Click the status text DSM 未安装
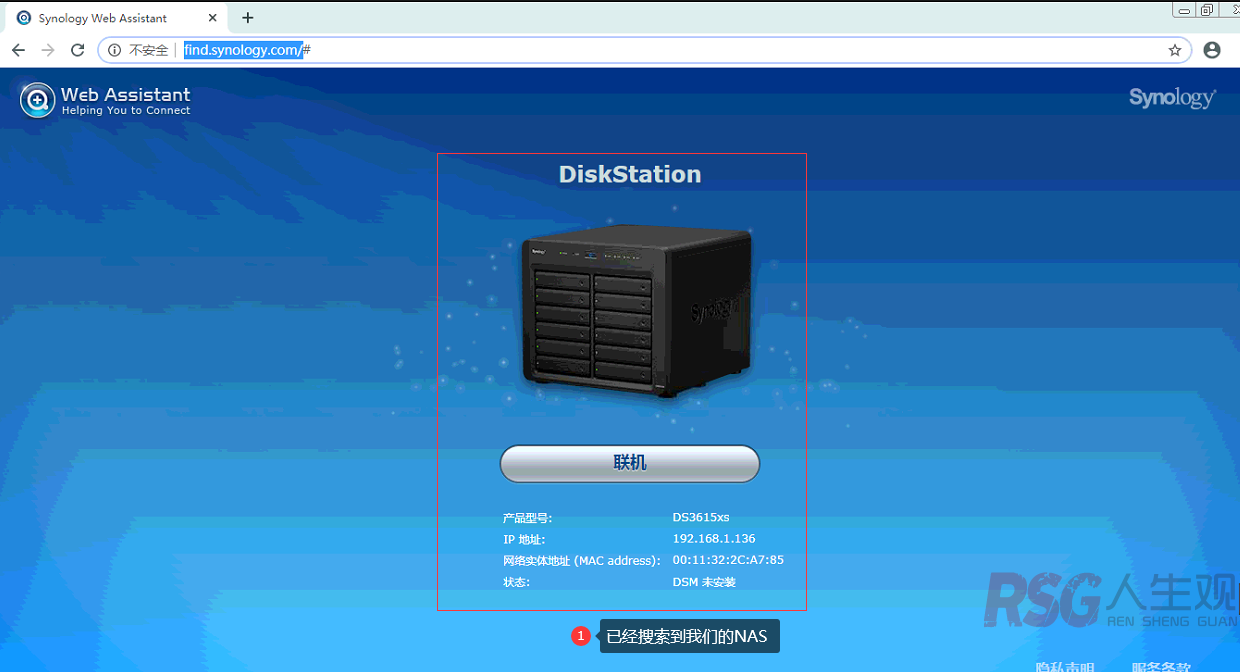The height and width of the screenshot is (672, 1240). click(x=704, y=582)
